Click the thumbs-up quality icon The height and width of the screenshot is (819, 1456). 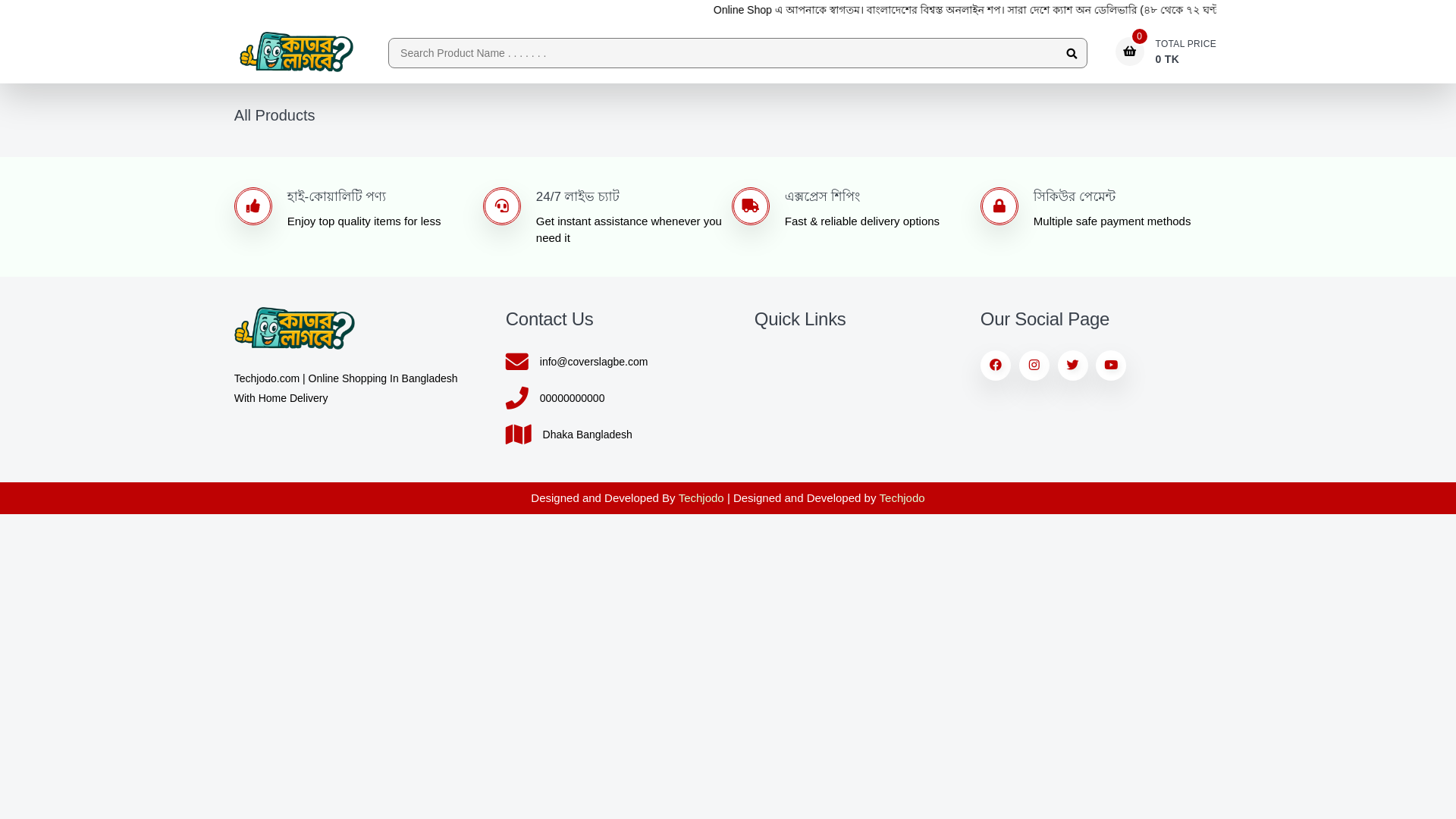point(253,206)
